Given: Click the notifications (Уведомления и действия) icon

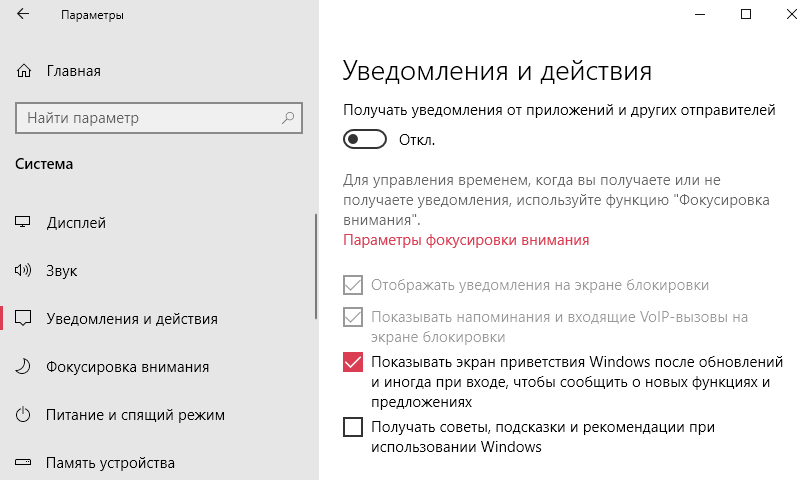Looking at the screenshot, I should click(x=24, y=319).
